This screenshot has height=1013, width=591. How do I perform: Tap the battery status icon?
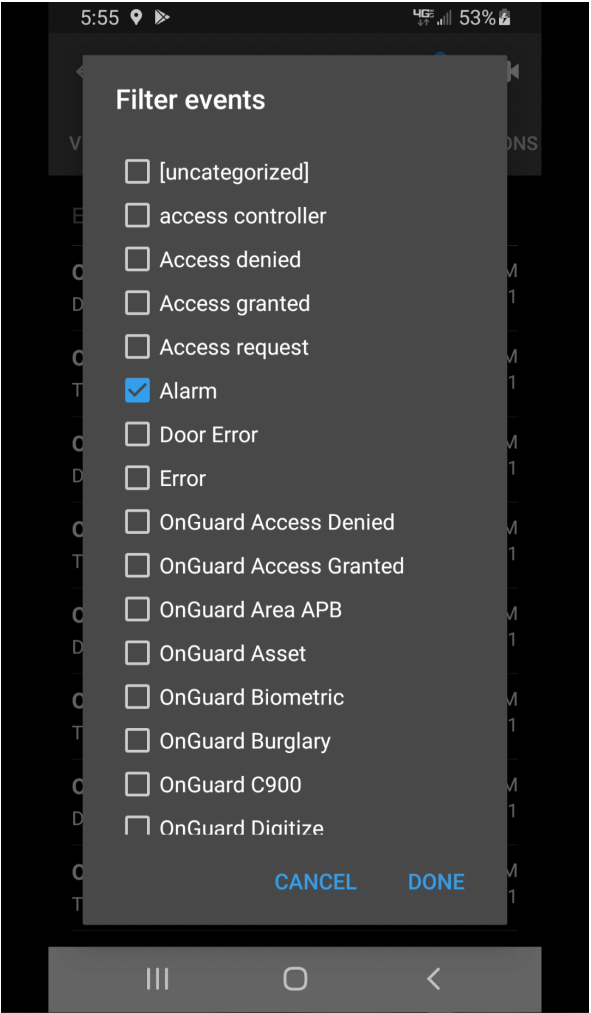504,18
